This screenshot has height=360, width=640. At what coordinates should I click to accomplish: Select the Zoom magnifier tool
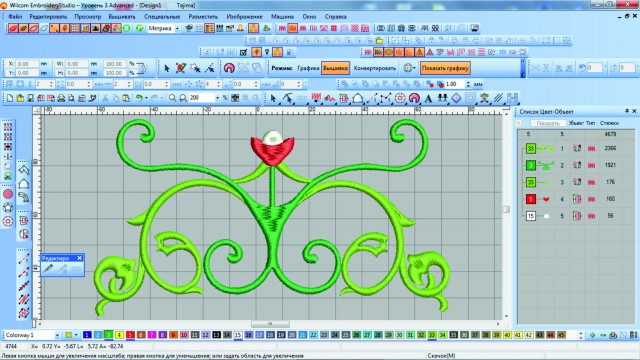click(172, 98)
